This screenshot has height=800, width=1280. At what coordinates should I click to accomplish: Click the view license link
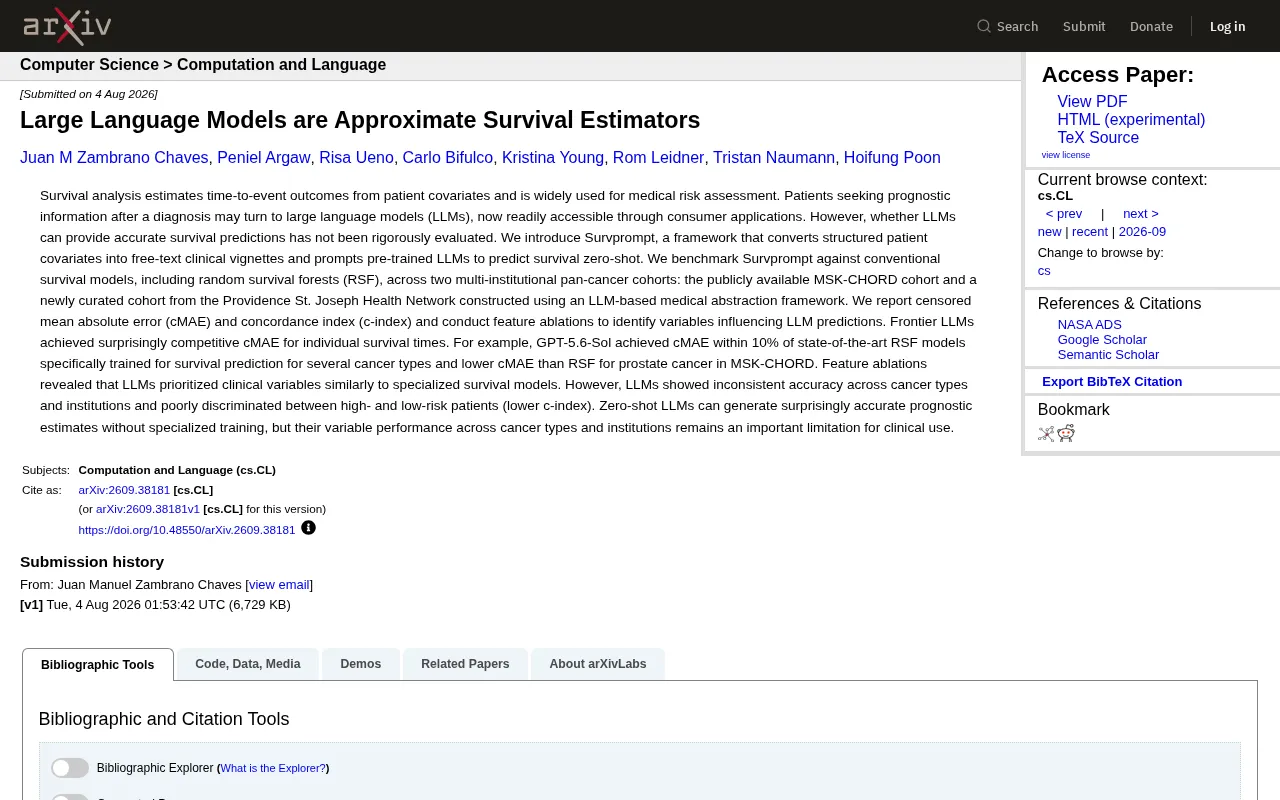(x=1066, y=155)
